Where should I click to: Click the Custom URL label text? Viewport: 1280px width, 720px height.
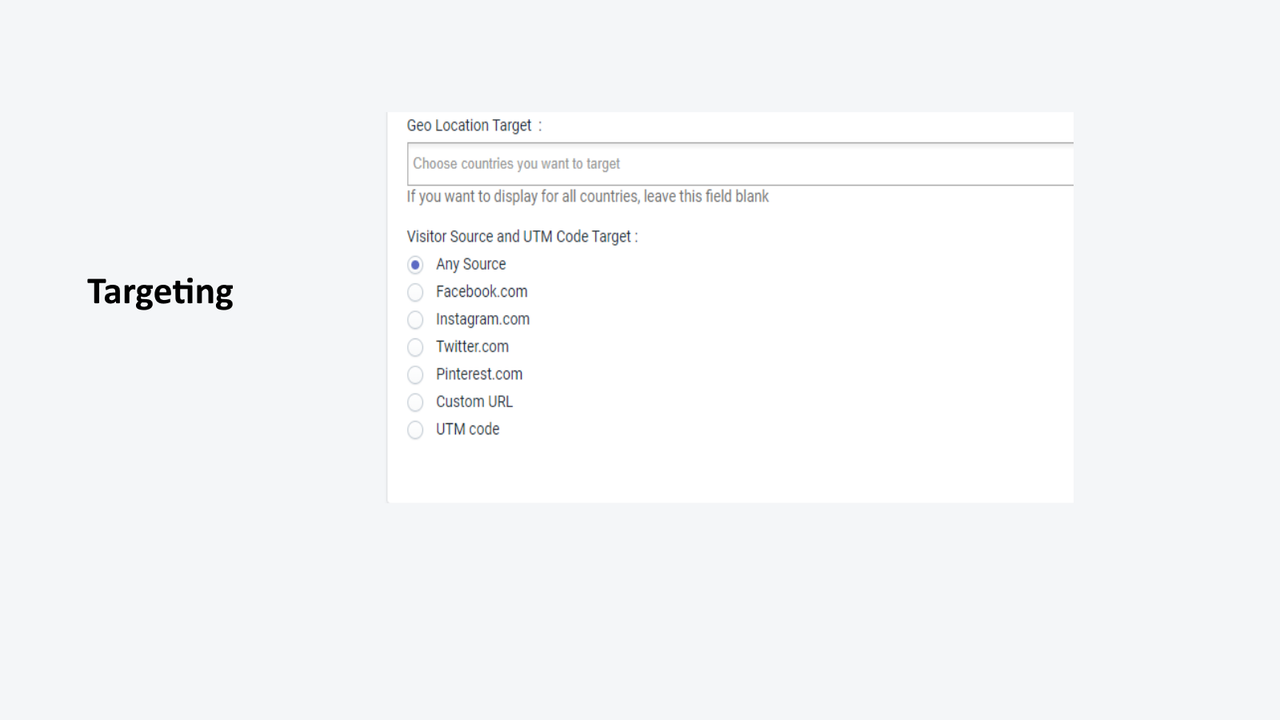click(x=474, y=401)
